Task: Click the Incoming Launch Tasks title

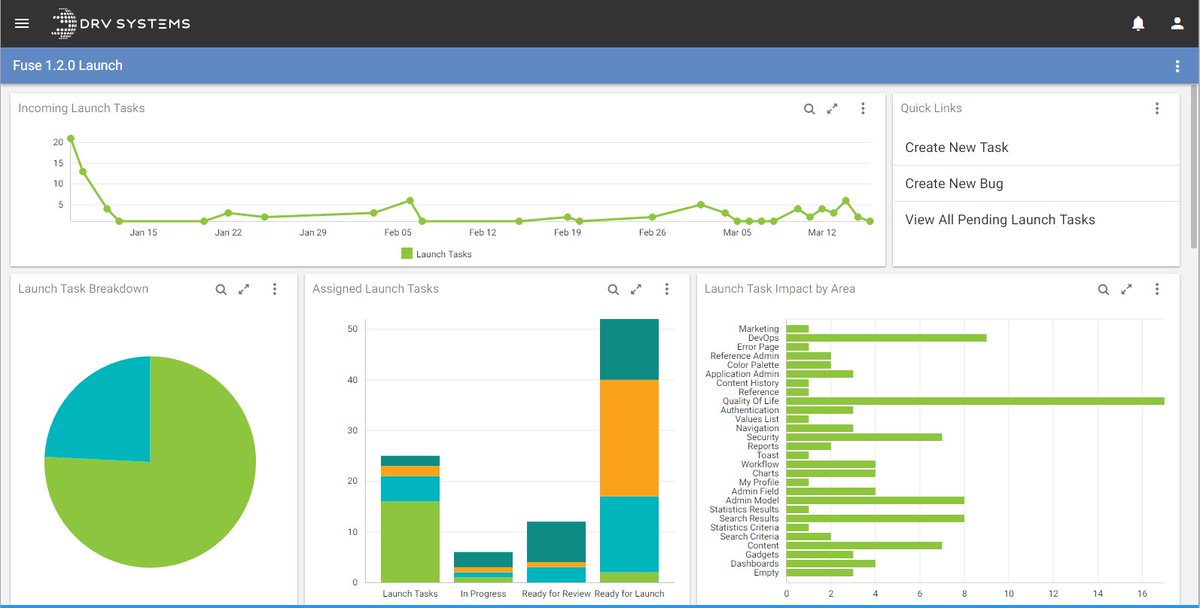Action: (81, 108)
